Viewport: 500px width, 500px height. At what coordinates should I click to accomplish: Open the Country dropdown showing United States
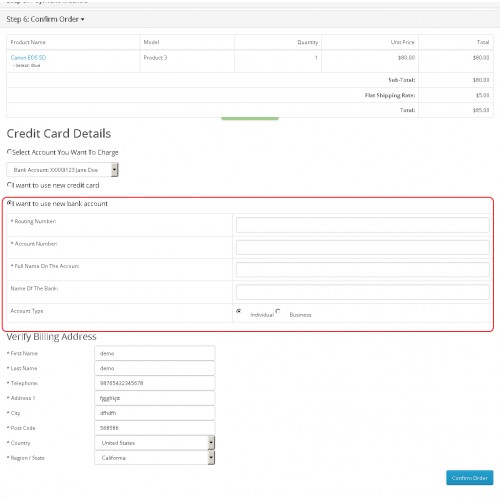click(155, 443)
